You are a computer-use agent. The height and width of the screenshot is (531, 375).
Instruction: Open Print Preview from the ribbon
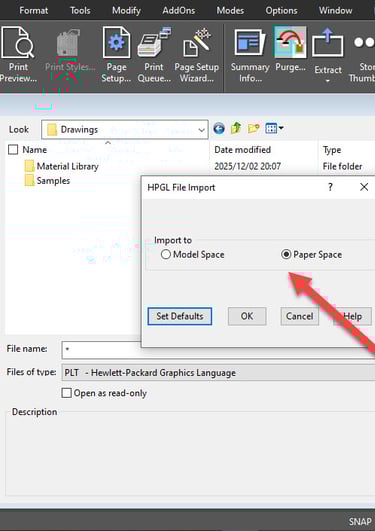click(18, 55)
